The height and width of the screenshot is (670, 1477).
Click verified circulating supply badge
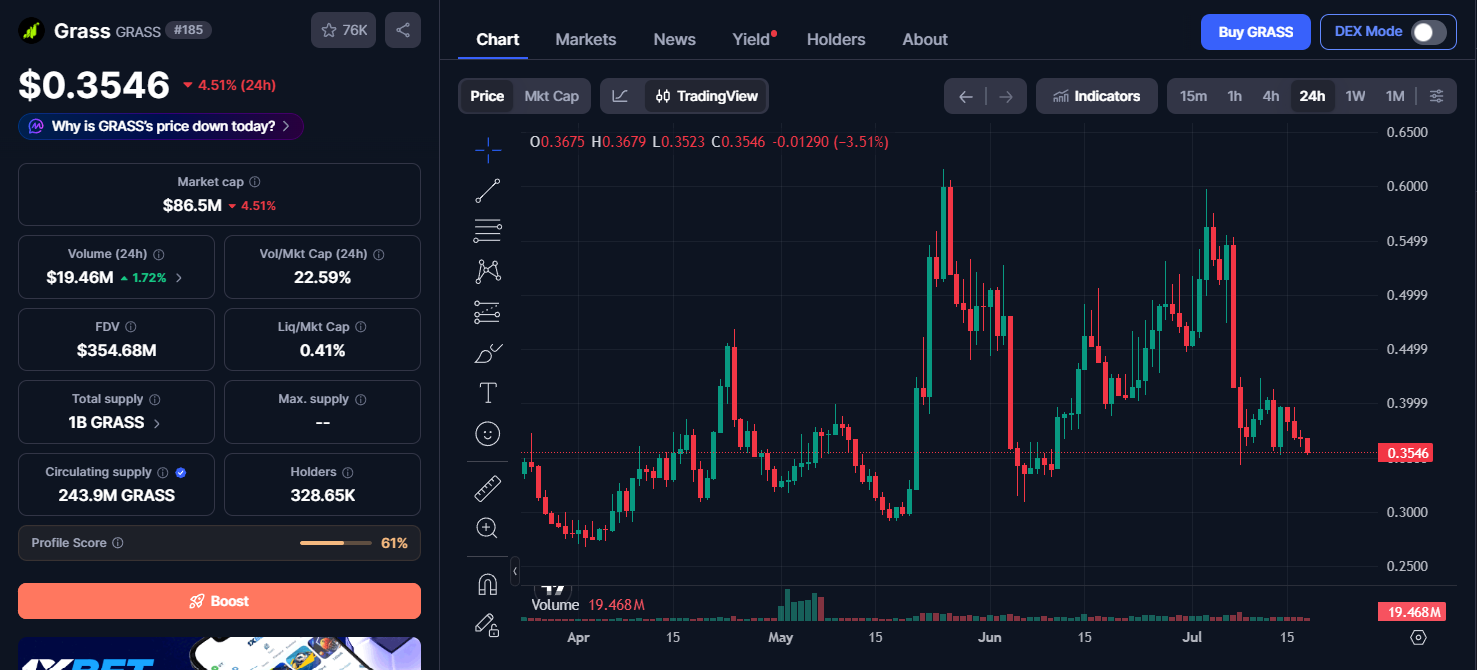click(180, 472)
